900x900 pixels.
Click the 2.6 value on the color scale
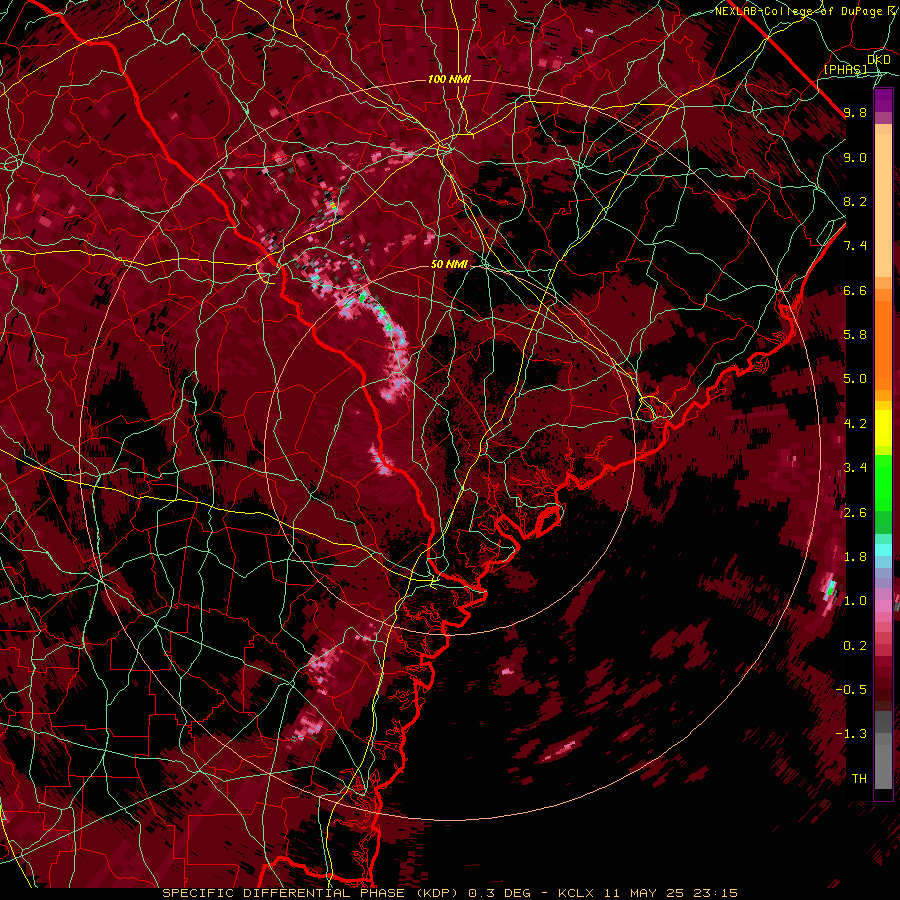pos(855,513)
